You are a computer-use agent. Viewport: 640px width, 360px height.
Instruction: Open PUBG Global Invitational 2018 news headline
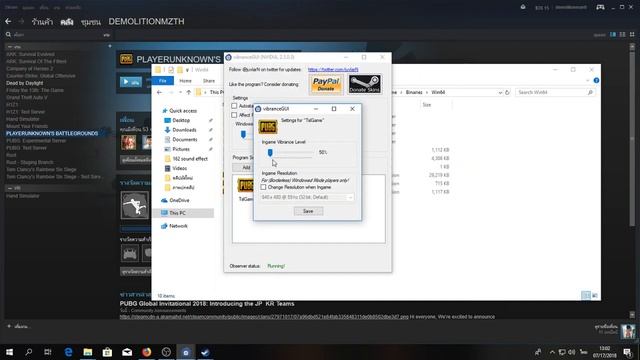click(x=207, y=304)
